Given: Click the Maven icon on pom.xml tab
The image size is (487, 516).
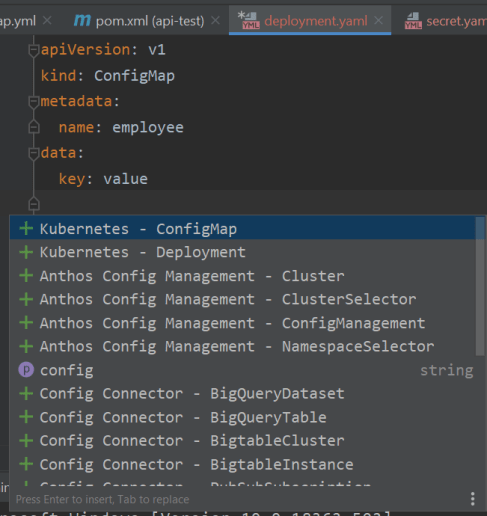Looking at the screenshot, I should 82,21.
